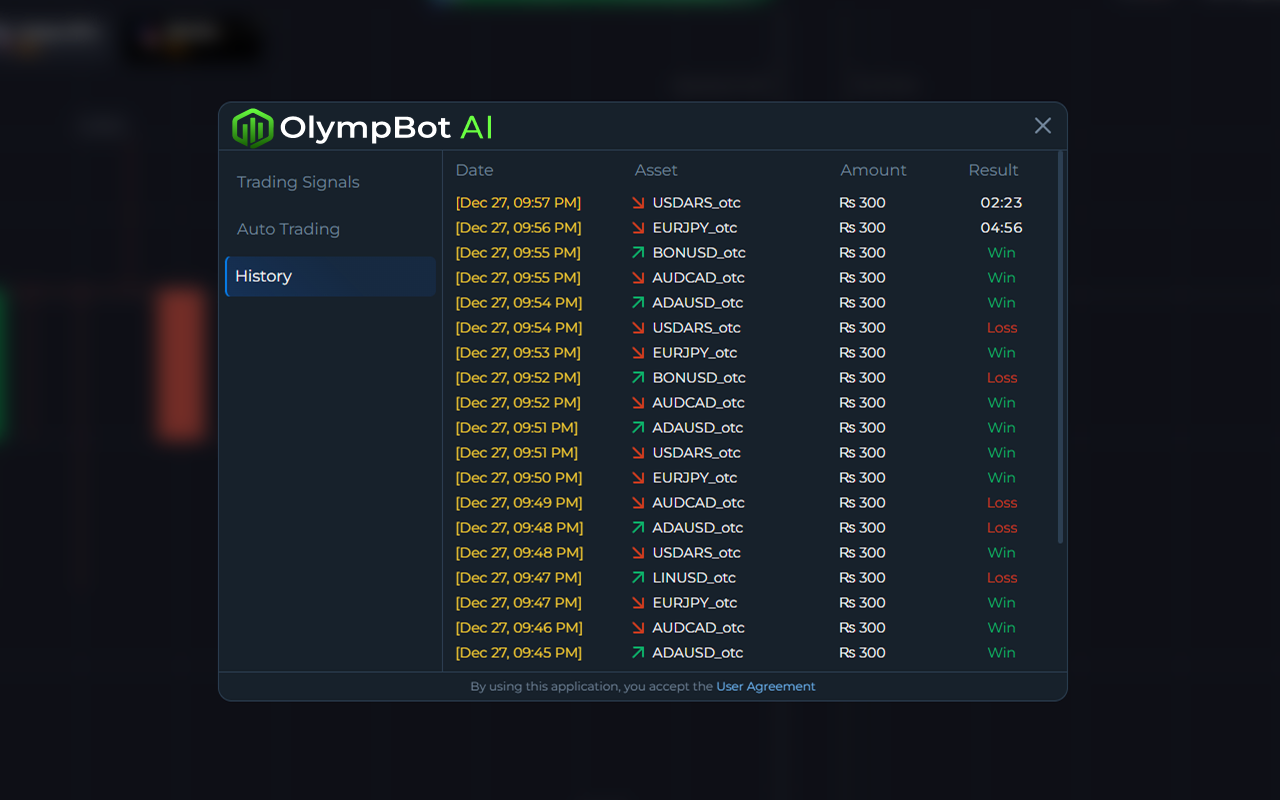Click the LINUSD_otc asset name
Viewport: 1280px width, 800px height.
point(694,578)
